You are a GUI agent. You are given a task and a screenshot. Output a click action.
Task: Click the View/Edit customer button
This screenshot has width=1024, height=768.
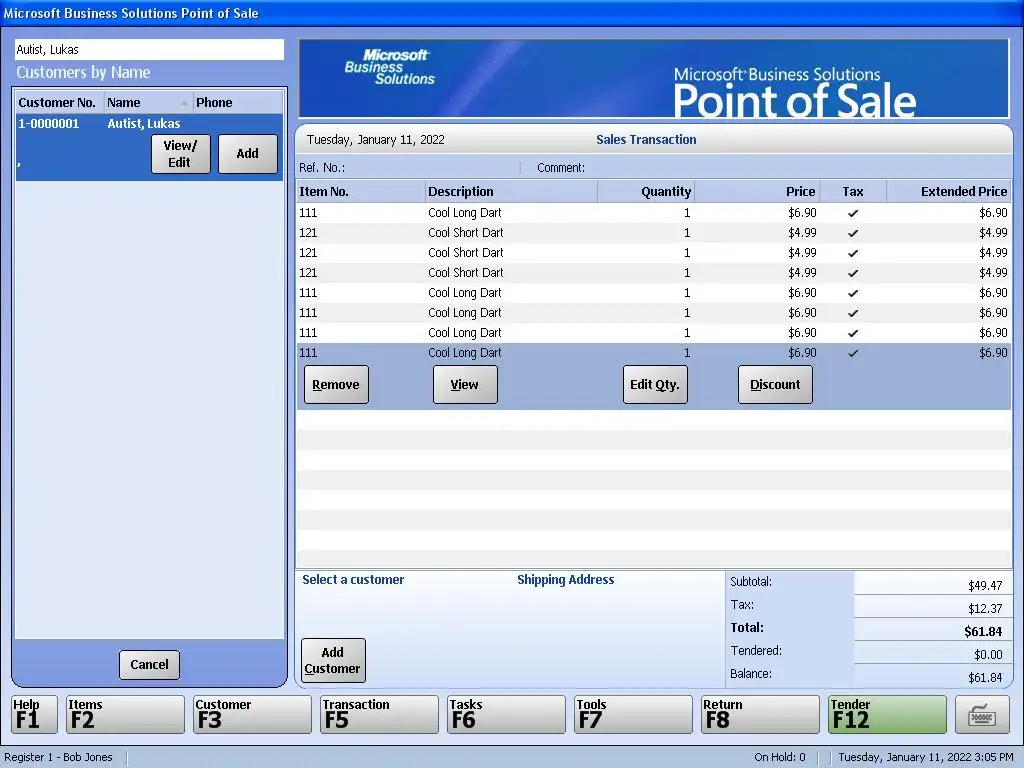(180, 154)
